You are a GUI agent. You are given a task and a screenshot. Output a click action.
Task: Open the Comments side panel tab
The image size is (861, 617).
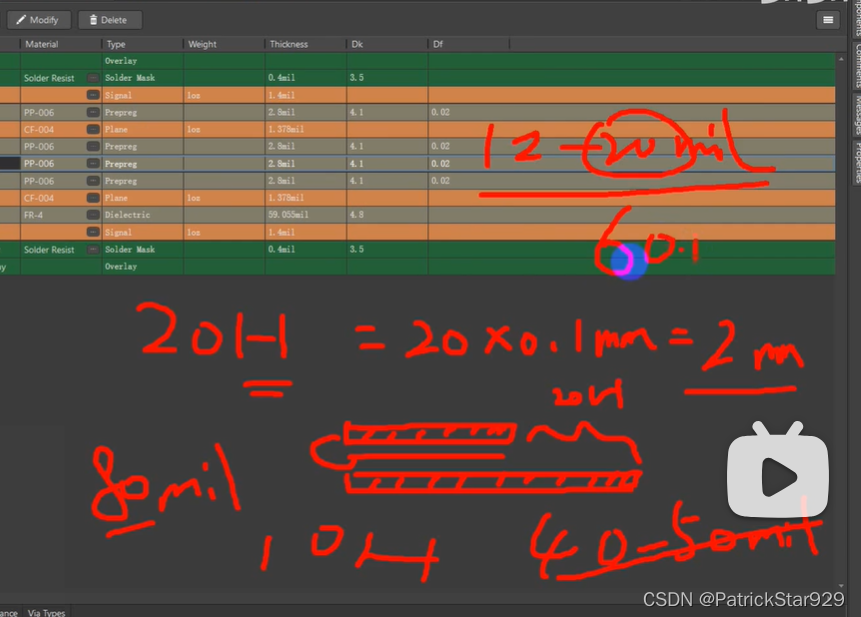tap(857, 65)
